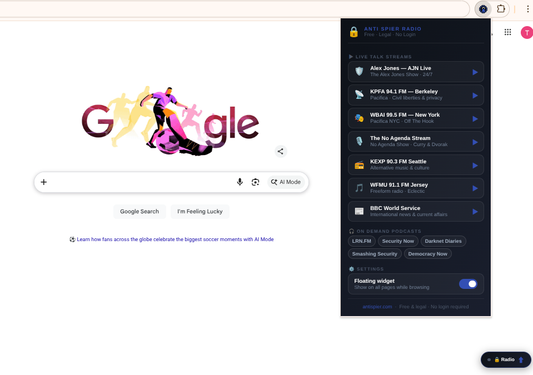Search by image with Google Lens icon
Viewport: 533px width, 375px height.
coord(255,182)
